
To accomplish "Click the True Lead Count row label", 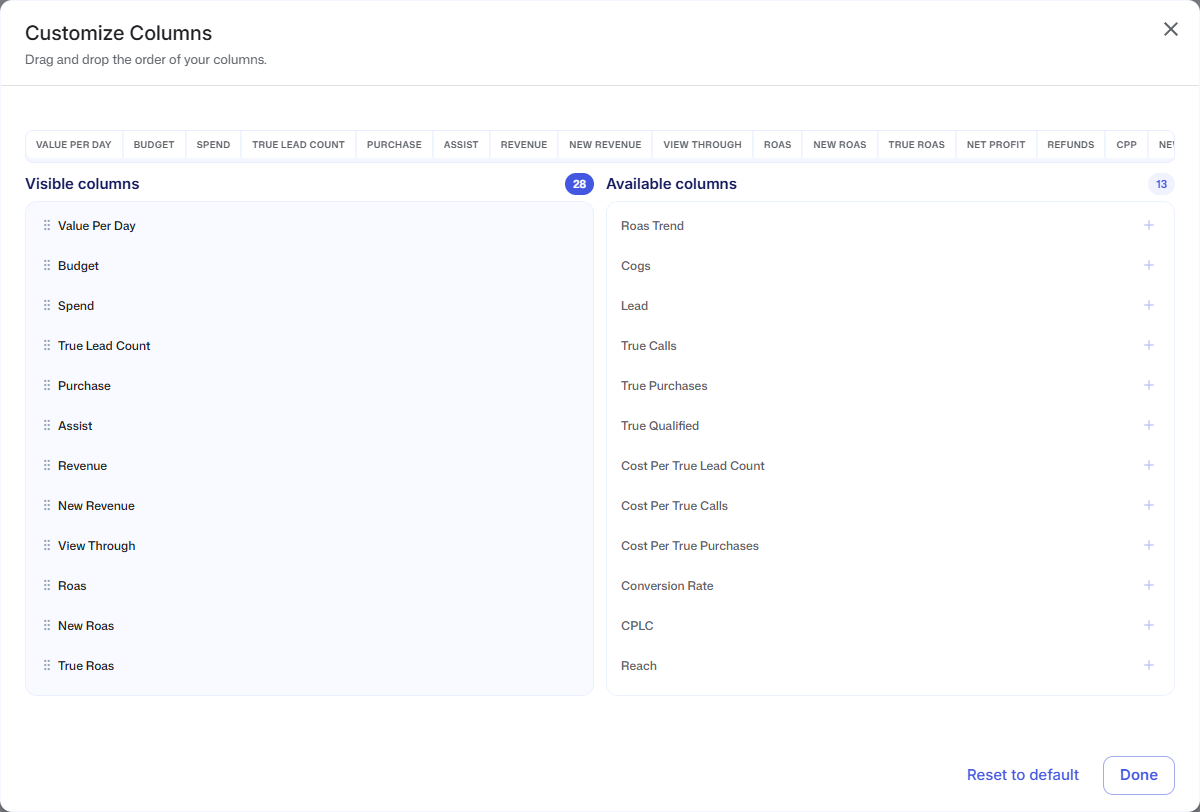I will click(104, 346).
